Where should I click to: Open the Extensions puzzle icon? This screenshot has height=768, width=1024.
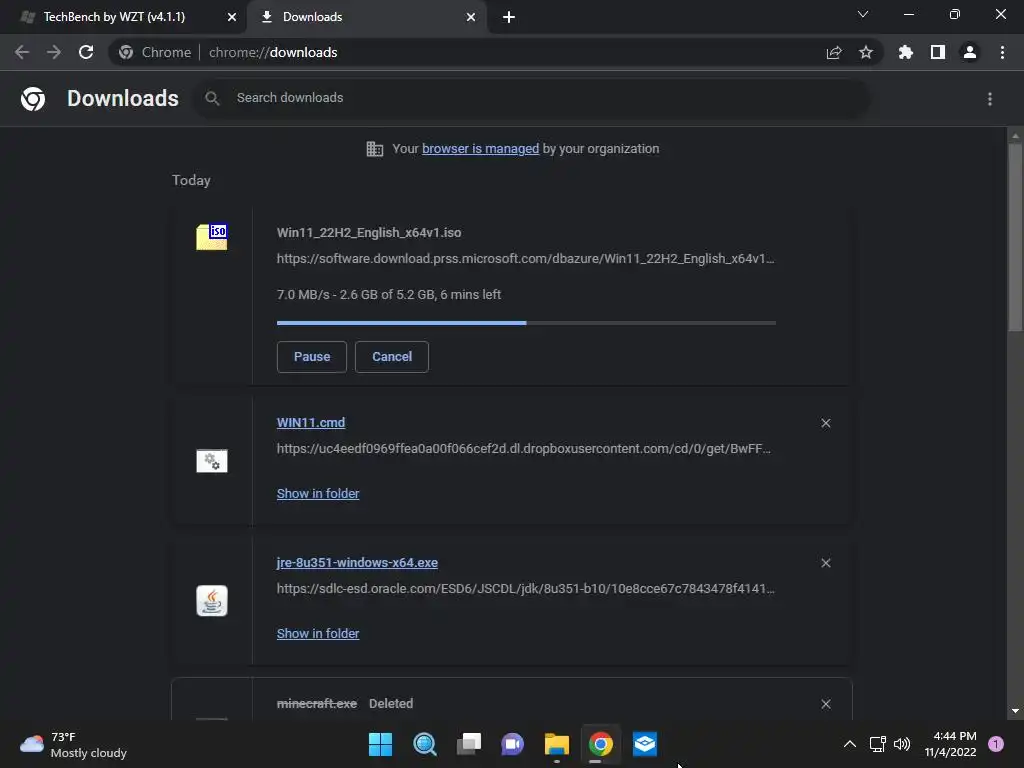point(906,52)
